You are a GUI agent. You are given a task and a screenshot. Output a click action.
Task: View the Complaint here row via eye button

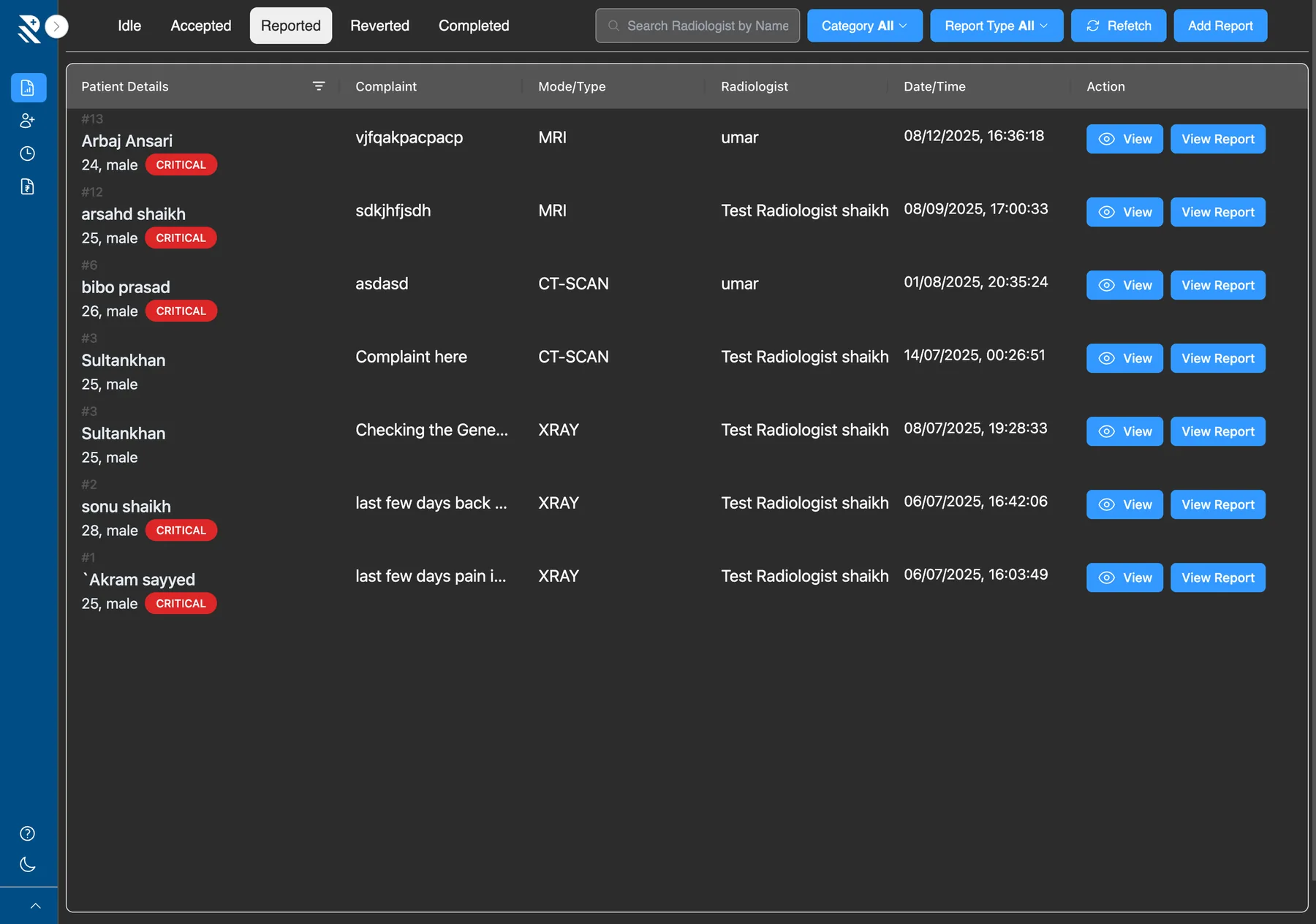[x=1124, y=358]
